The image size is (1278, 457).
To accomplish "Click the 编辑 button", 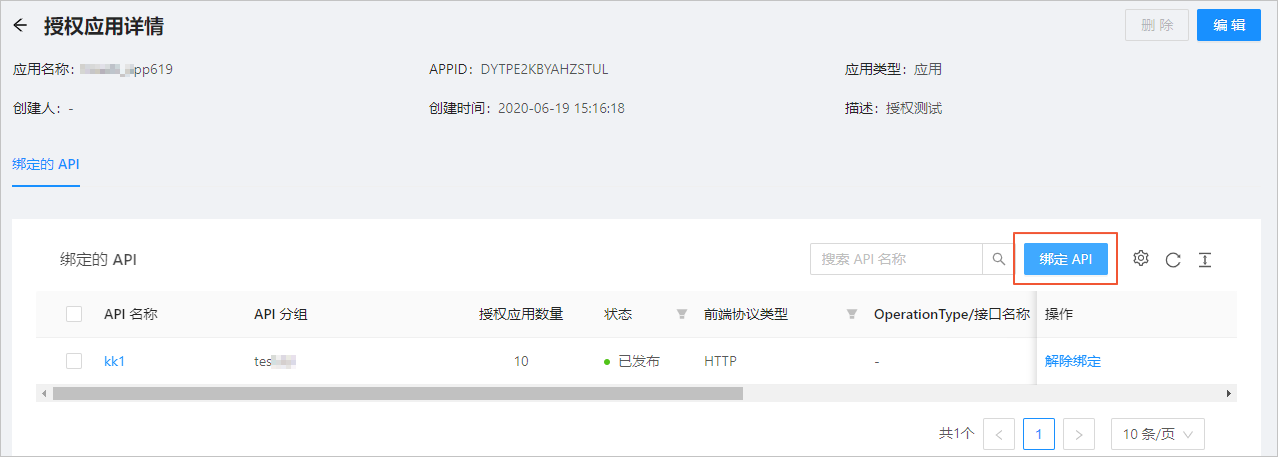I will [x=1229, y=26].
